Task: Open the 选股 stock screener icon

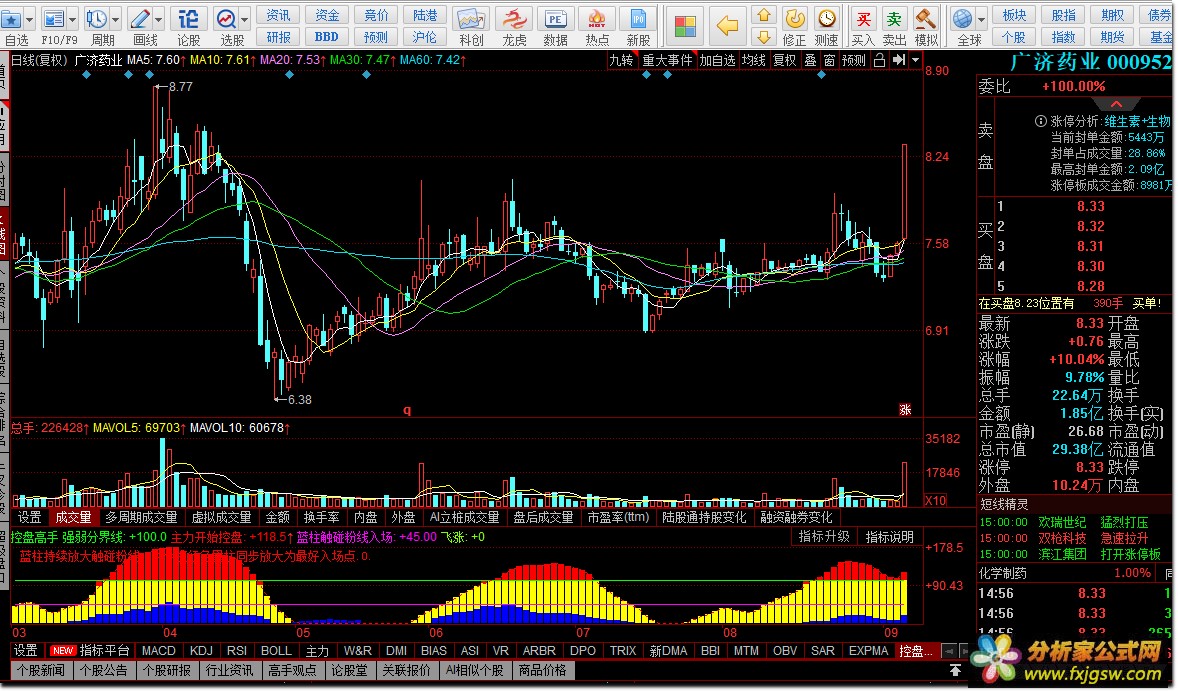Action: click(x=226, y=19)
